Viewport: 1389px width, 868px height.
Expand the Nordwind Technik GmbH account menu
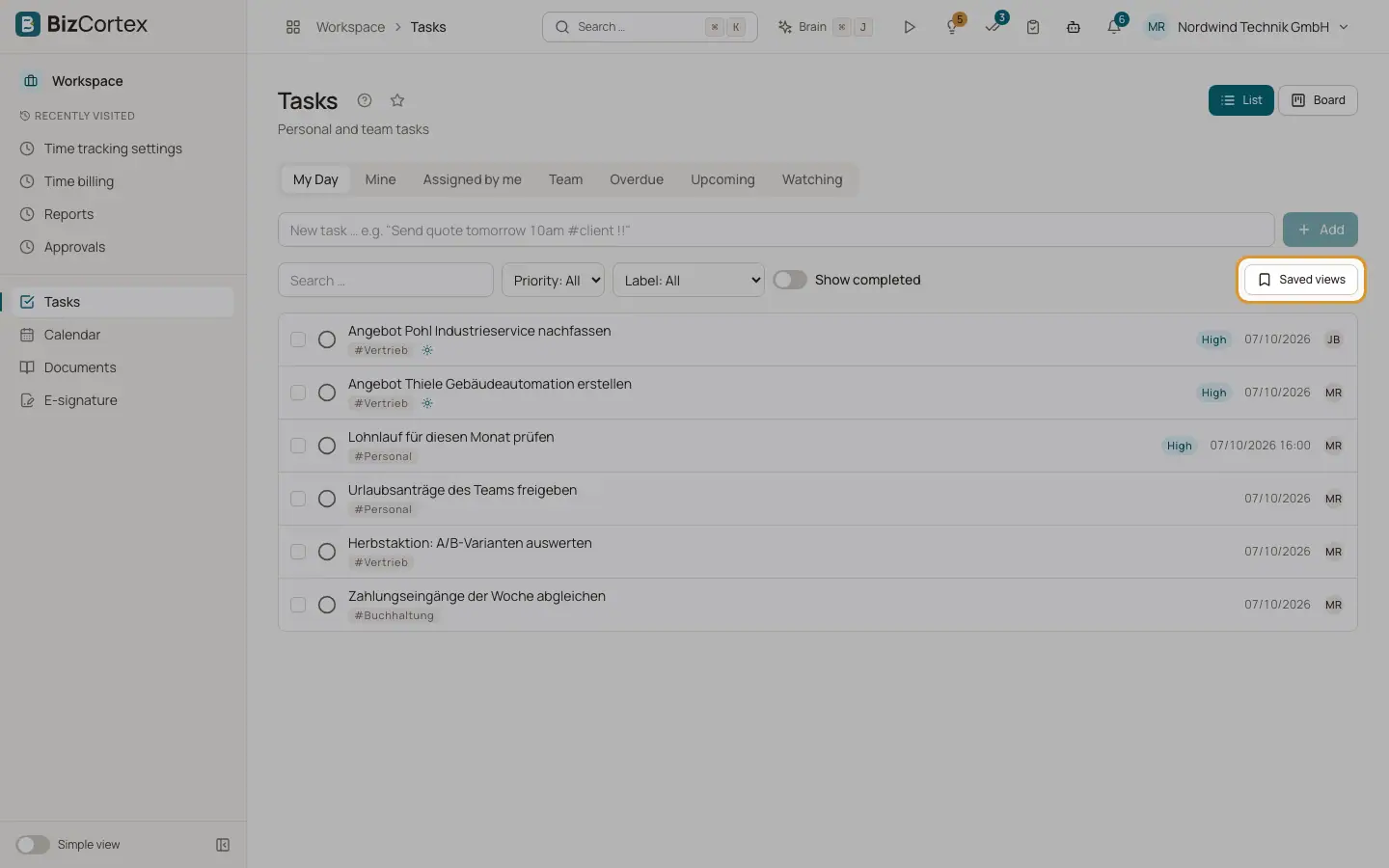click(x=1247, y=27)
